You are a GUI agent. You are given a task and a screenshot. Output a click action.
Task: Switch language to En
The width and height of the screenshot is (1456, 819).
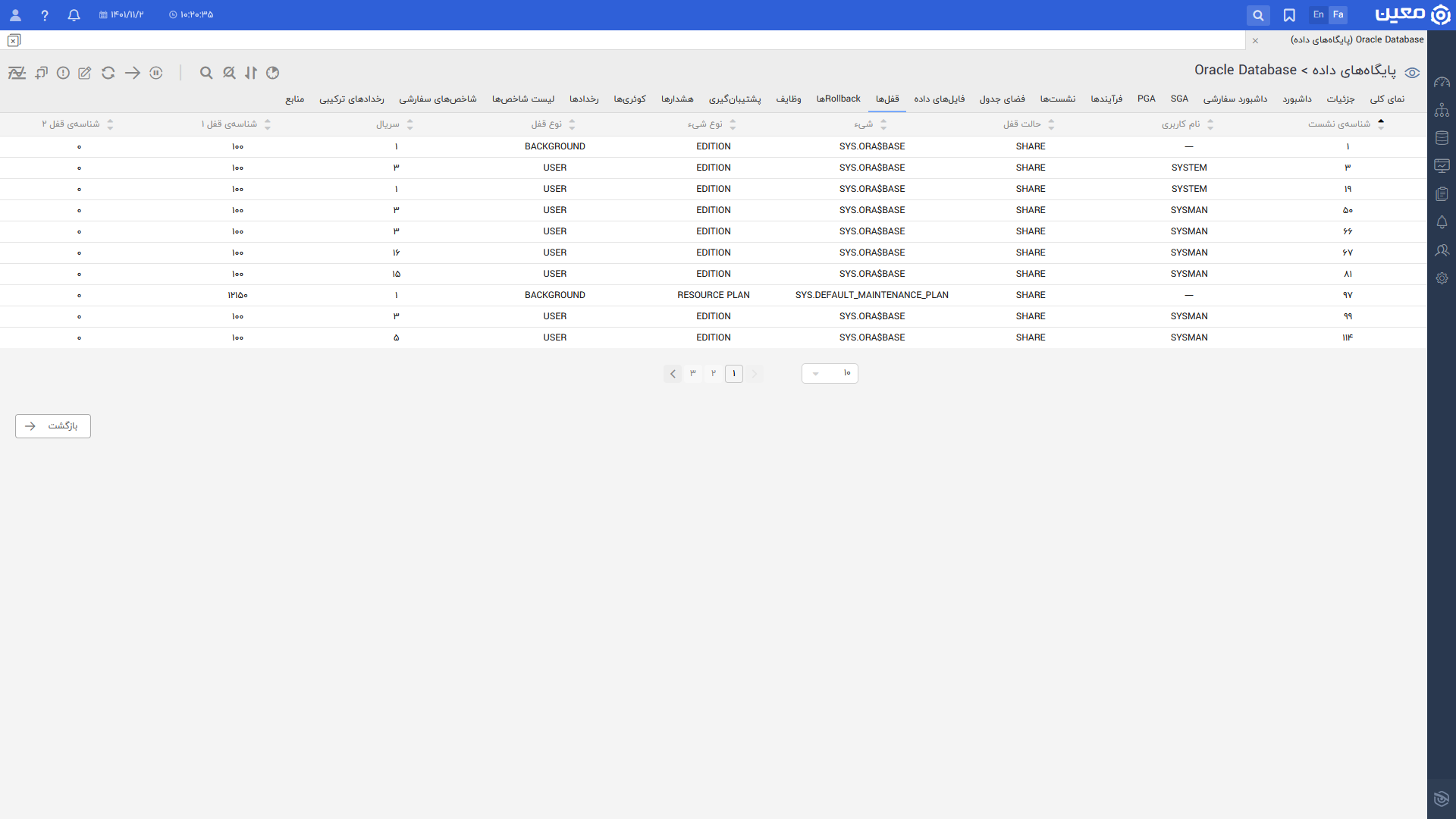pyautogui.click(x=1319, y=15)
